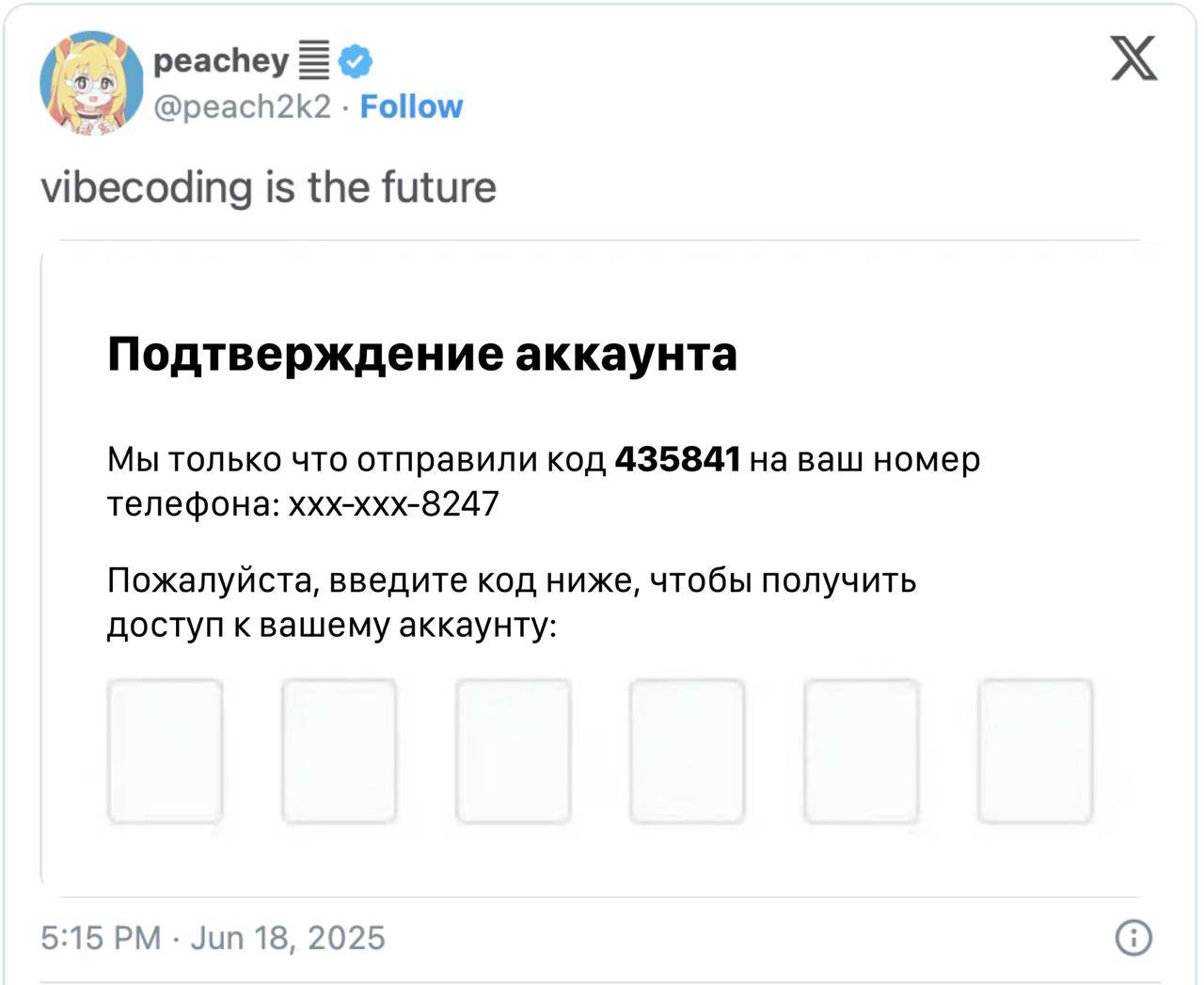Click the heading Подтверждение аккаунта
Screen dimensions: 1204x985
click(423, 353)
